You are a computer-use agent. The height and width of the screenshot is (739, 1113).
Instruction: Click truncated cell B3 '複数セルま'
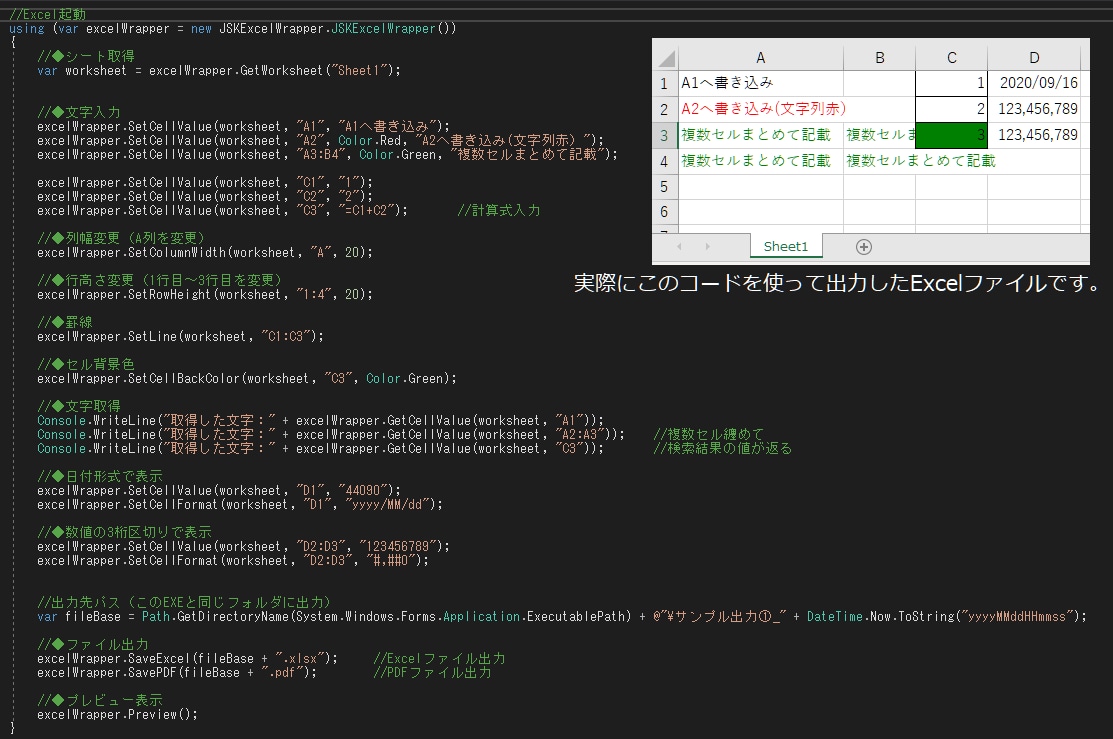pyautogui.click(x=879, y=135)
